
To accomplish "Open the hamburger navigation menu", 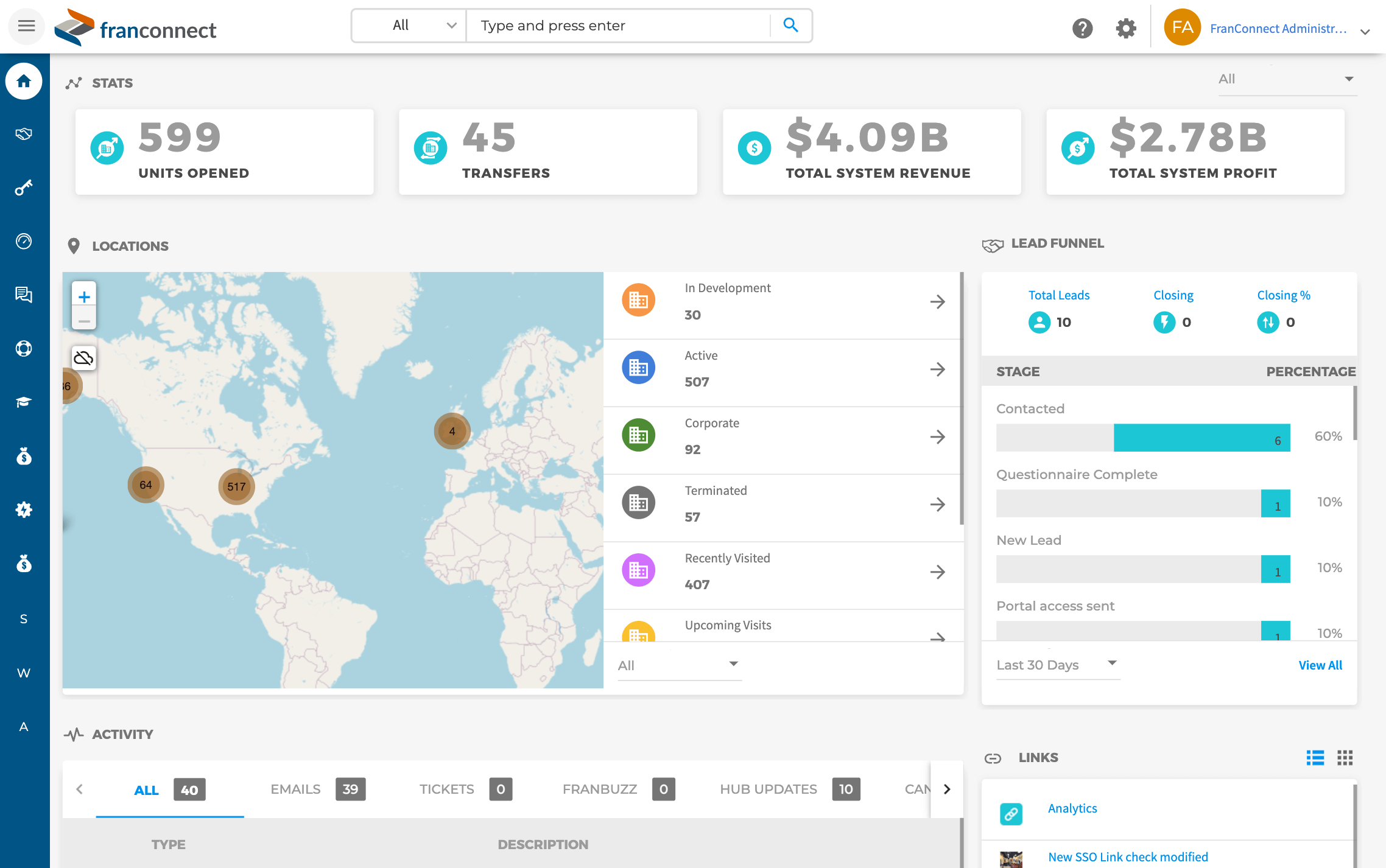I will tap(26, 26).
